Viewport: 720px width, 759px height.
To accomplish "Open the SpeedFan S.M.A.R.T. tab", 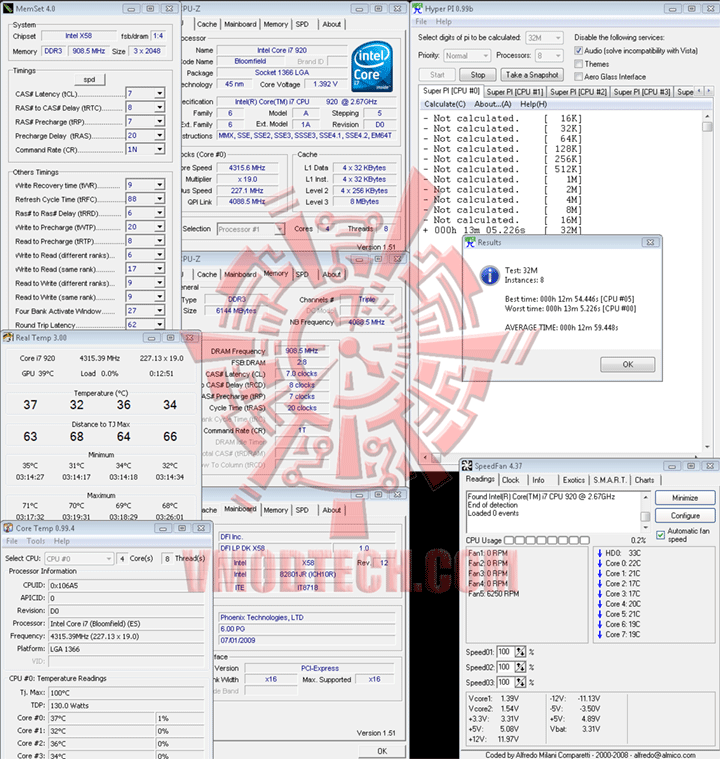I will (610, 480).
